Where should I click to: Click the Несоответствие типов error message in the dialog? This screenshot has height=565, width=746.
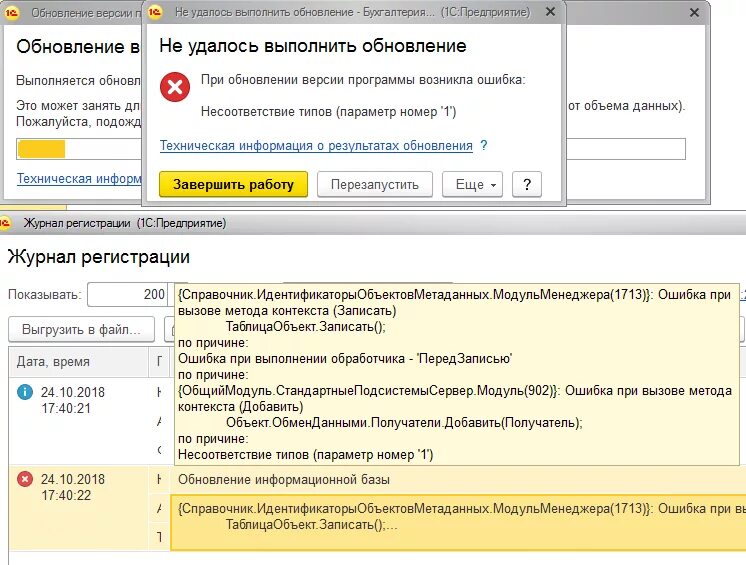click(328, 112)
